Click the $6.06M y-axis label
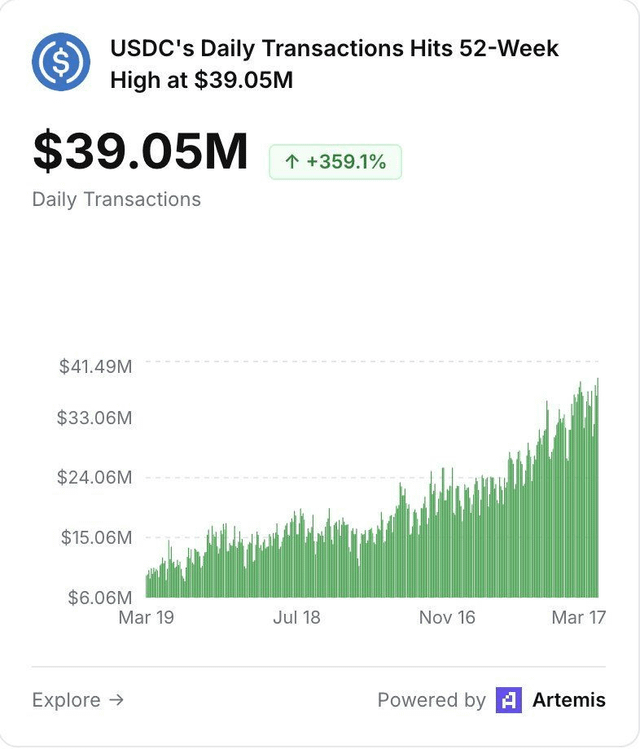The image size is (640, 749). coord(100,597)
